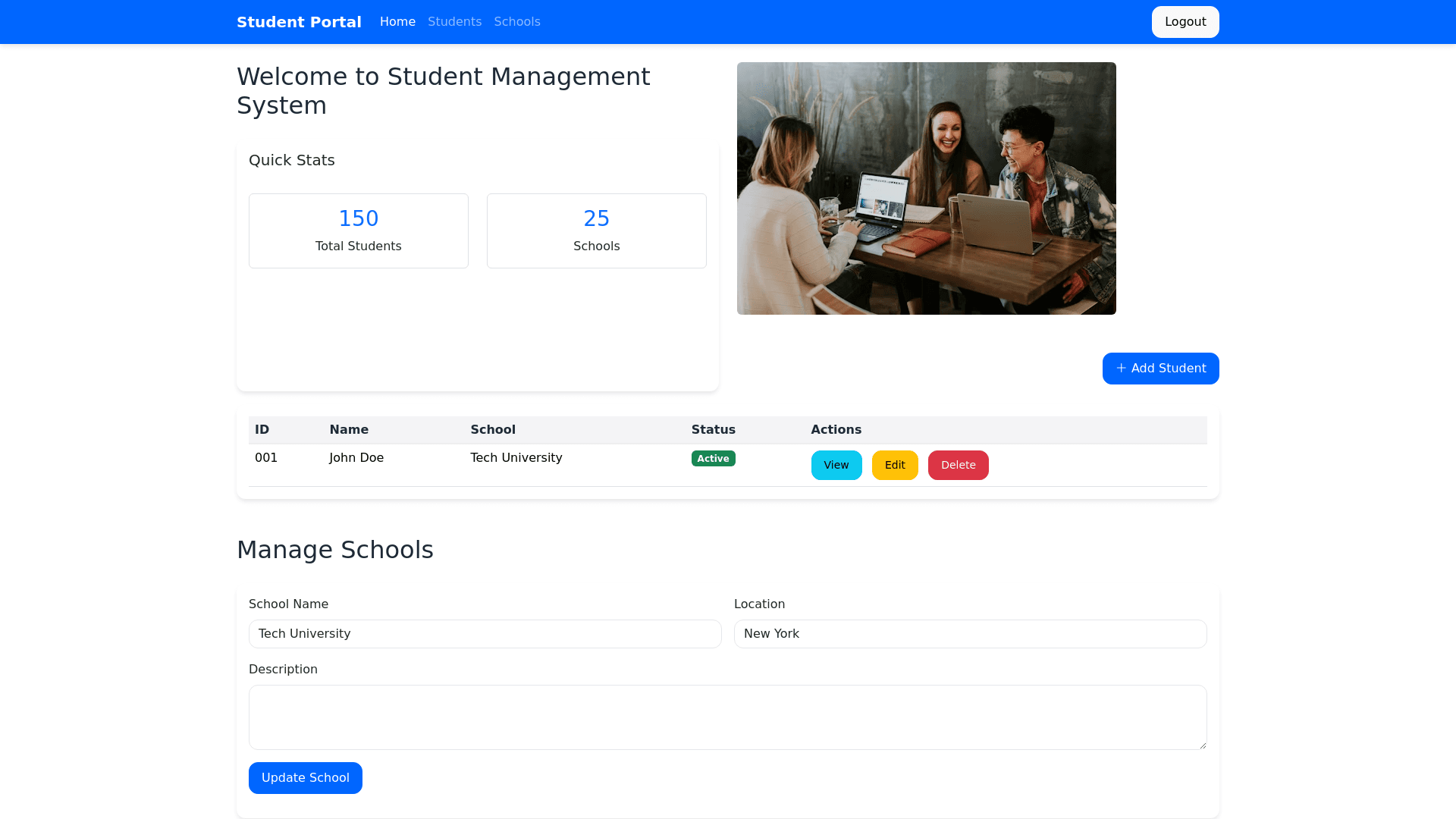Click the Student Portal brand logo
This screenshot has width=1456, height=819.
[x=299, y=22]
